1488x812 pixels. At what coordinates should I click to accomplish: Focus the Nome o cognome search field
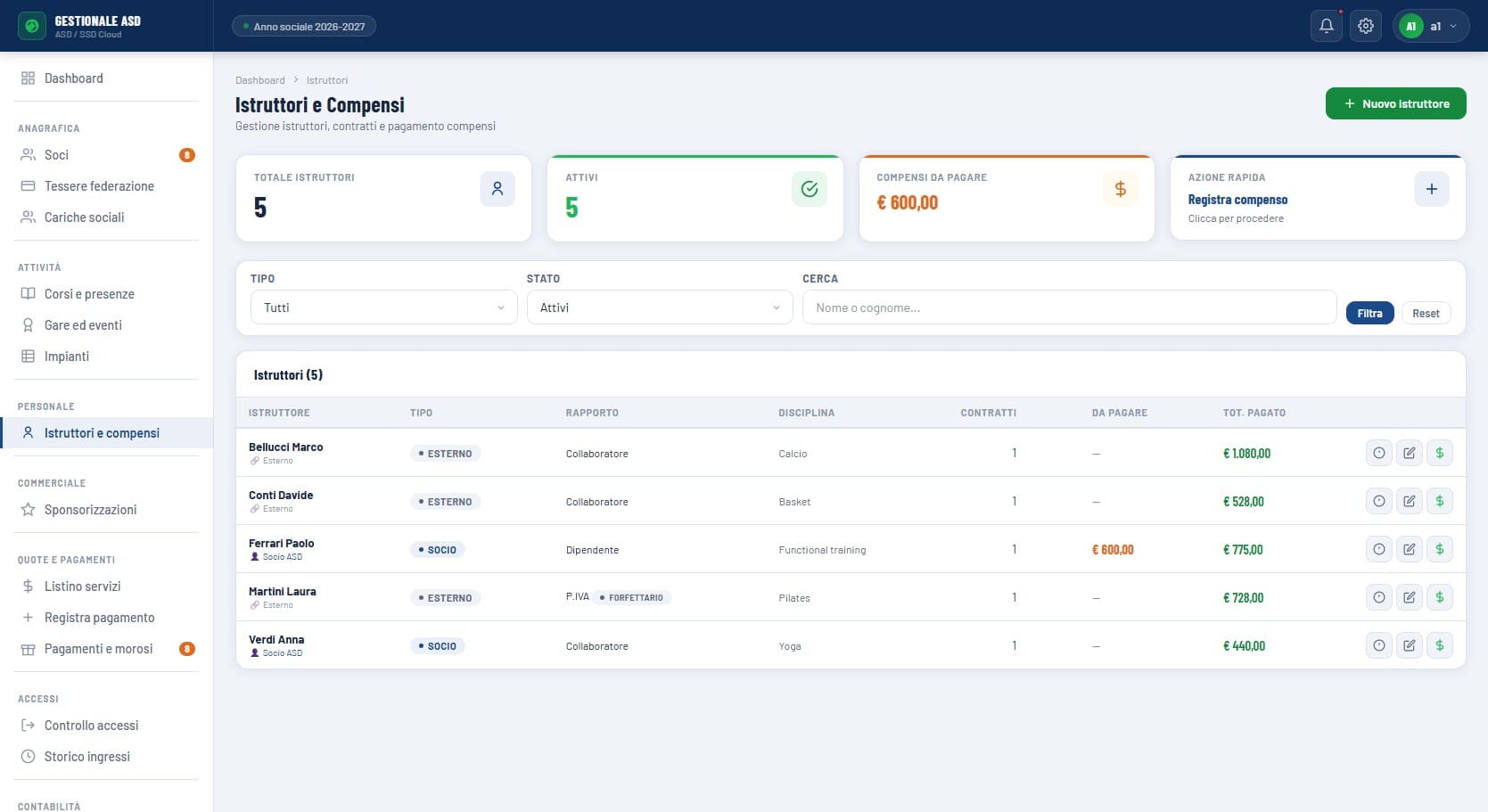1069,308
